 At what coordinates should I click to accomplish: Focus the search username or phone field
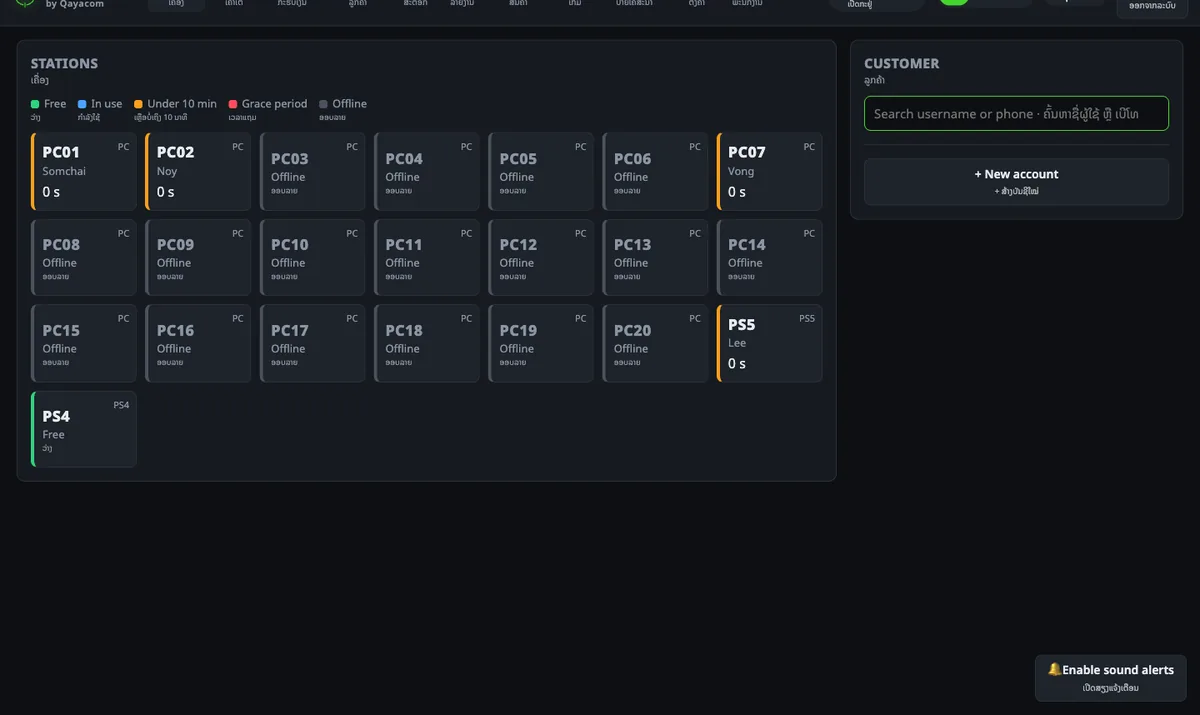pos(1016,113)
